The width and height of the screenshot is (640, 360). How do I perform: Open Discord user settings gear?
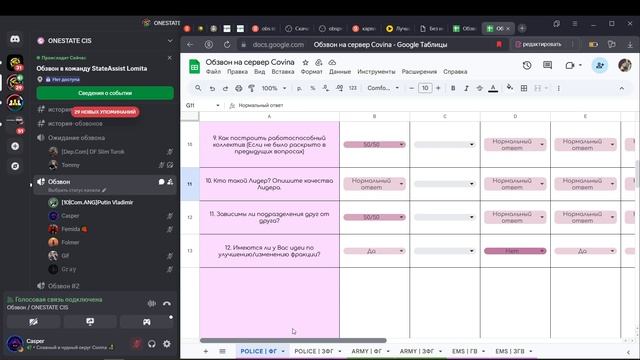pos(167,344)
